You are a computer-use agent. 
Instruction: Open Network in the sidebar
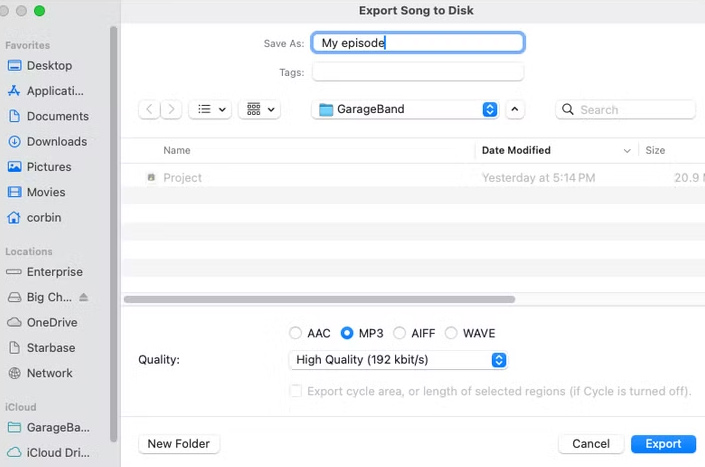click(x=40, y=373)
